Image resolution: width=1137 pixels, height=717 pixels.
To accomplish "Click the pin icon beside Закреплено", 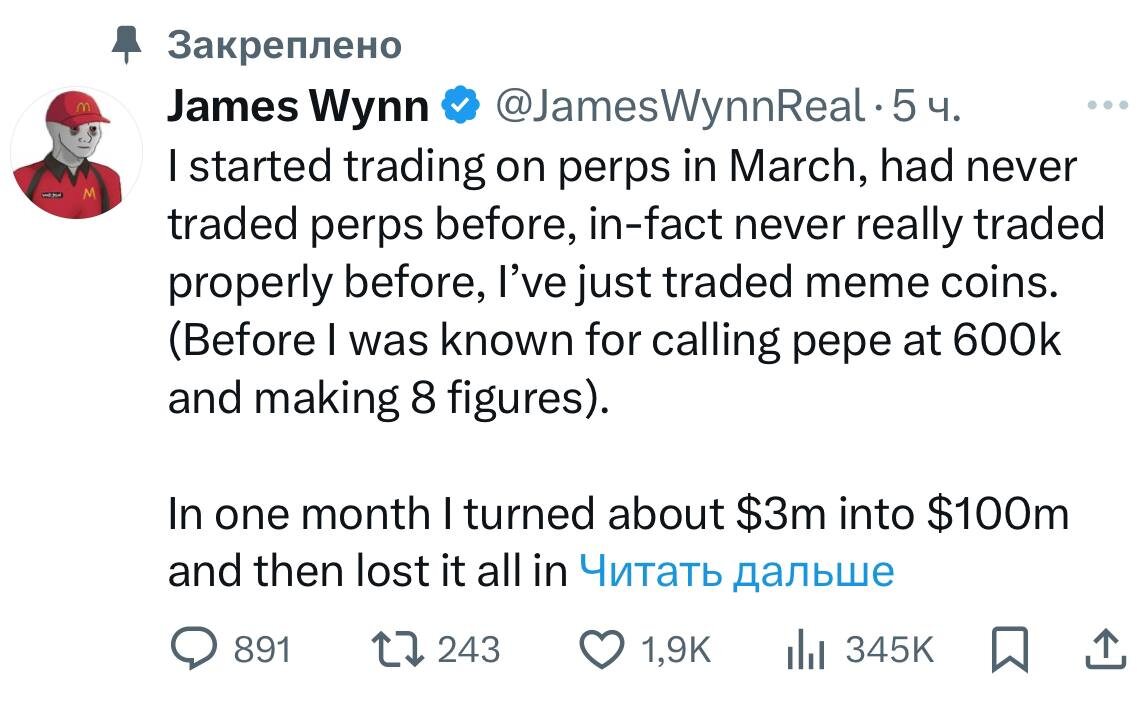I will [126, 45].
